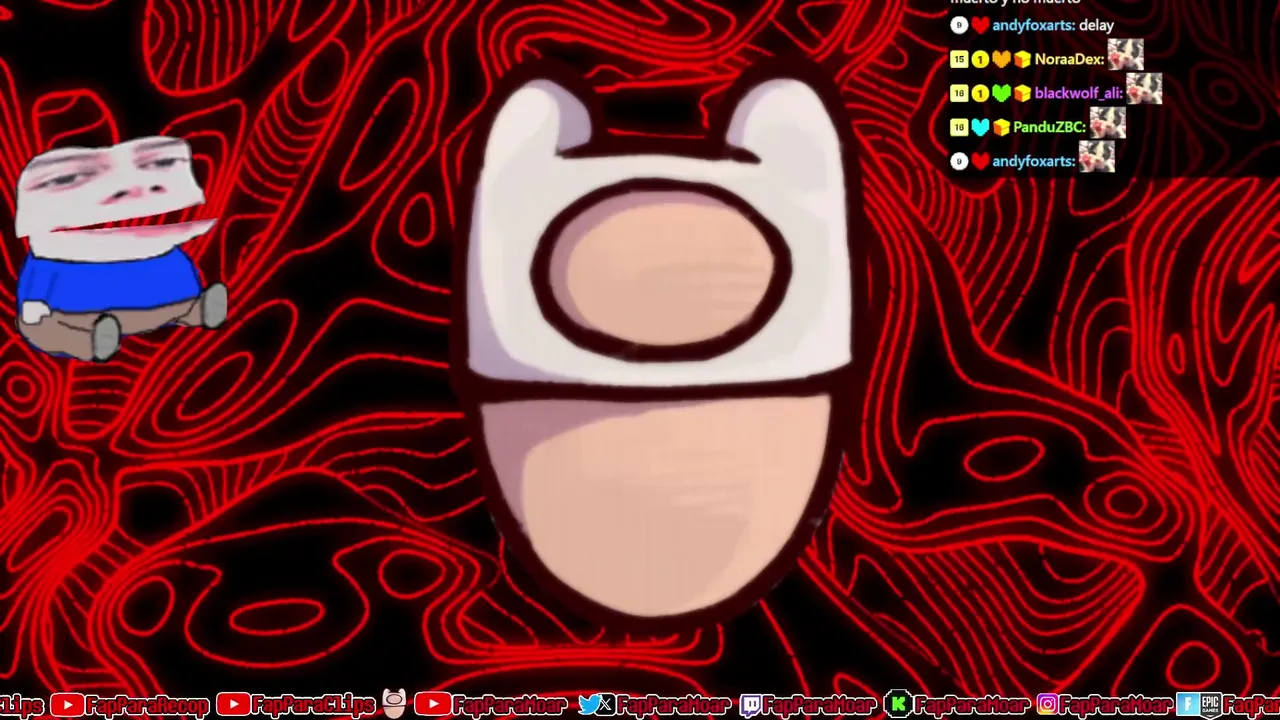This screenshot has height=720, width=1280.
Task: Click the Epic Games logo in ticker
Action: pos(1210,705)
